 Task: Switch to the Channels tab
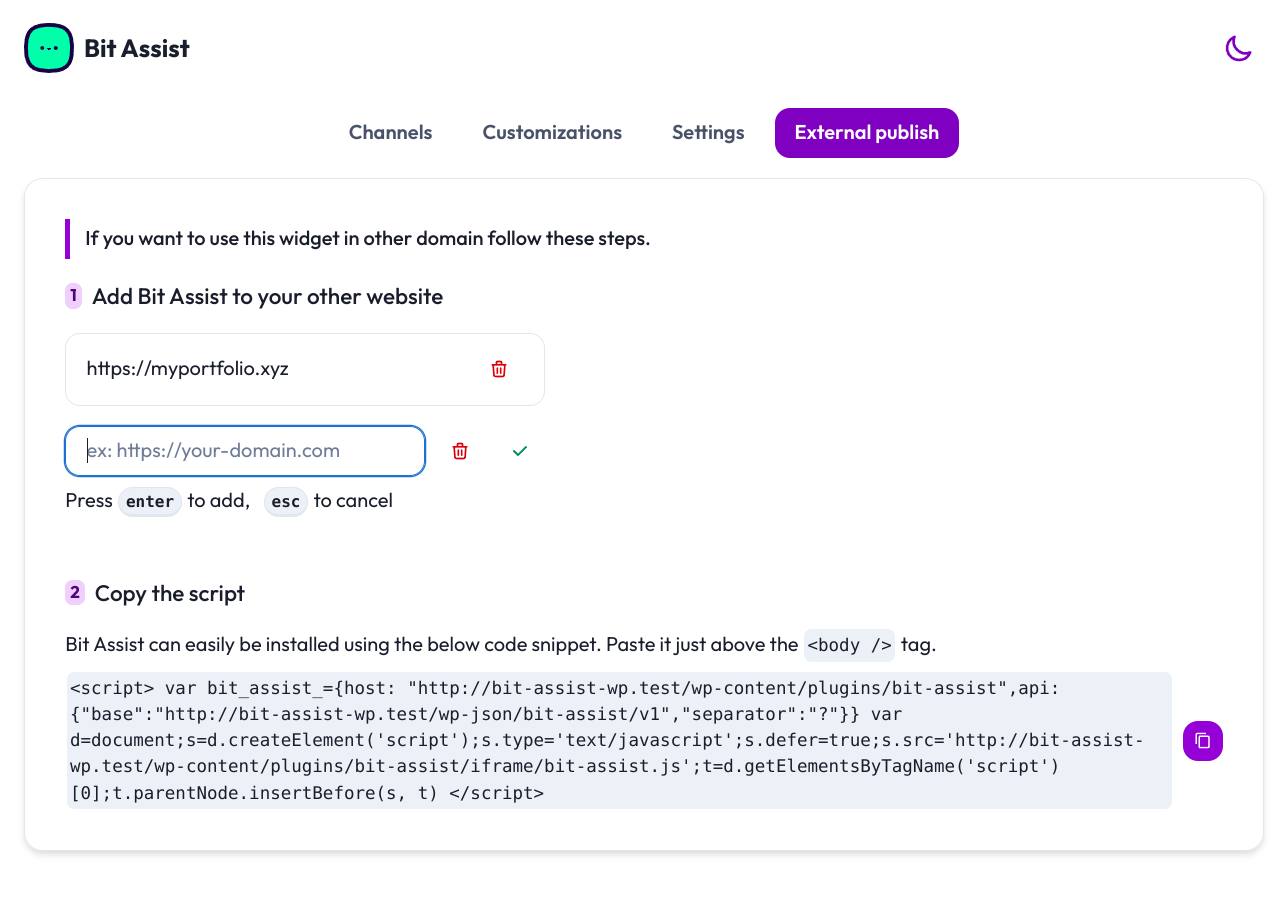pyautogui.click(x=391, y=133)
